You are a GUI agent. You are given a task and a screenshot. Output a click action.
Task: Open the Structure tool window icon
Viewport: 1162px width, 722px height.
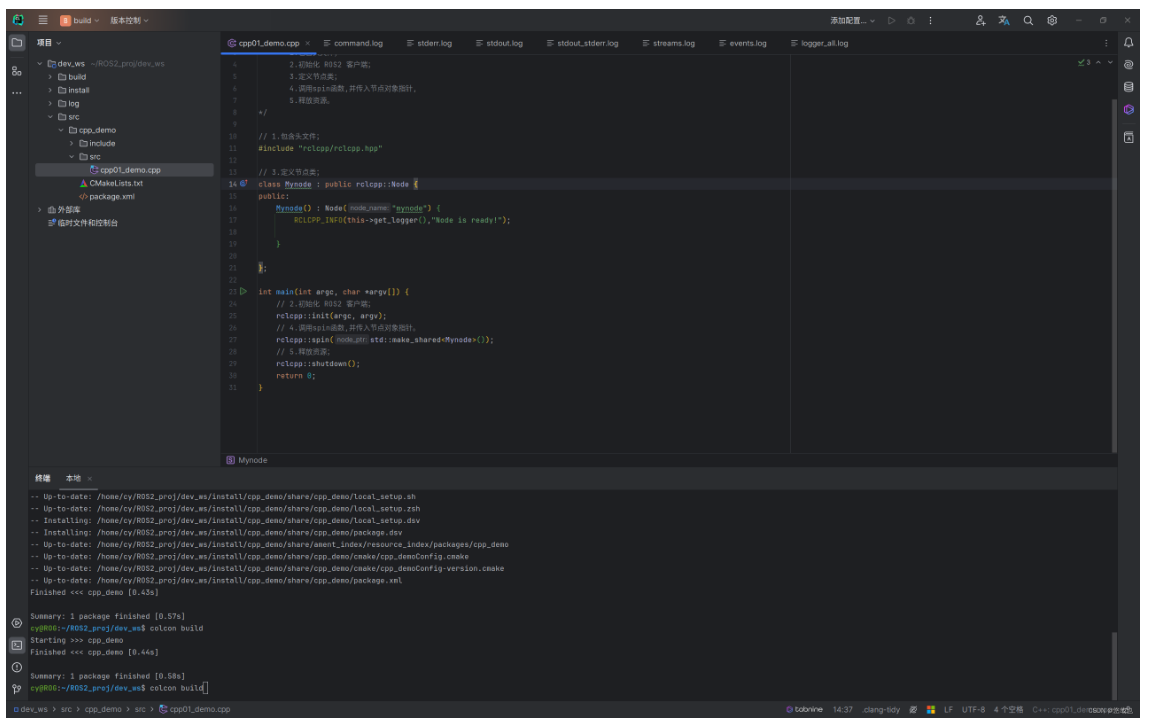pyautogui.click(x=17, y=71)
